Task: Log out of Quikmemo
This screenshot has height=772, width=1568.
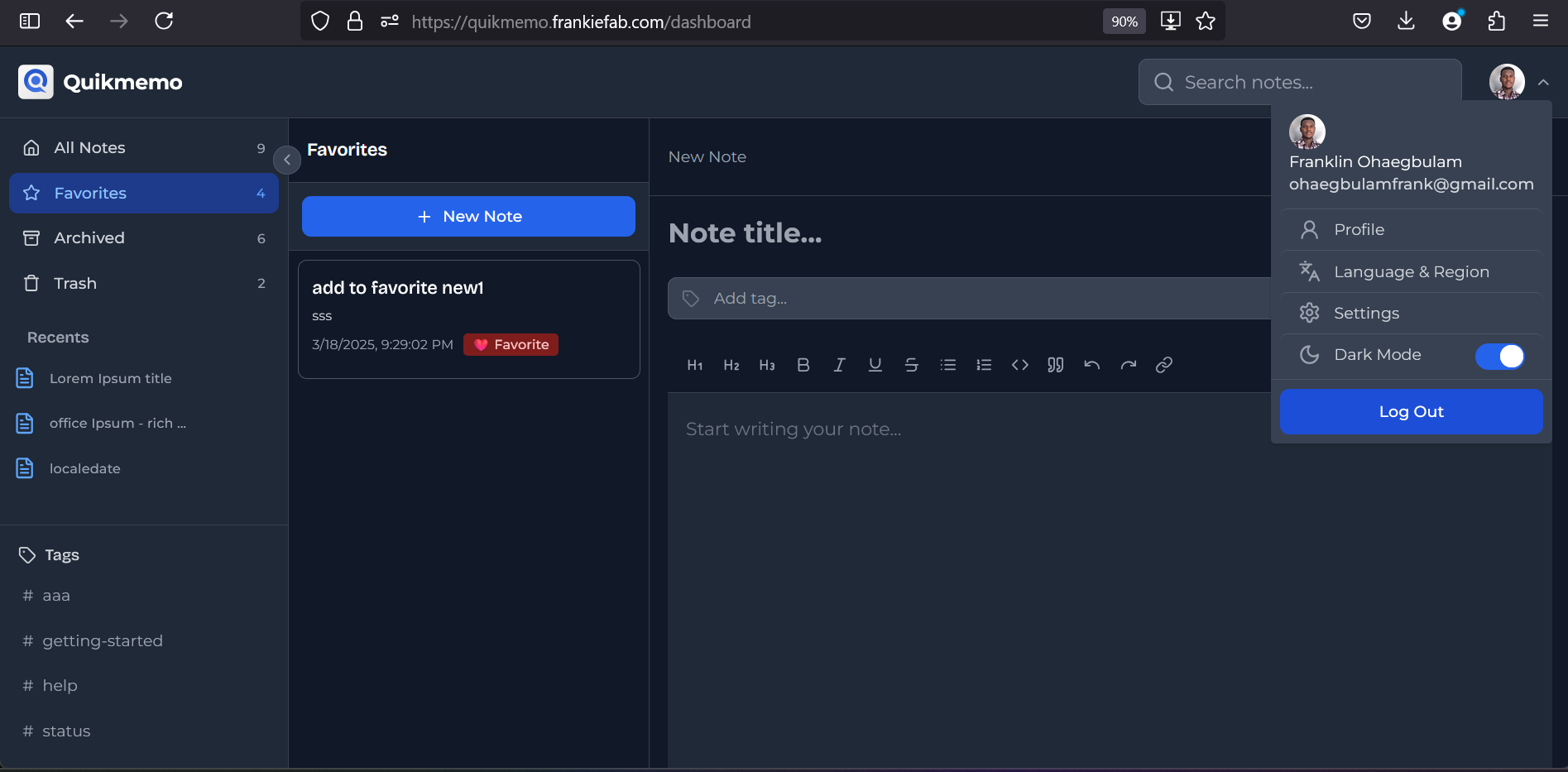Action: (x=1410, y=411)
